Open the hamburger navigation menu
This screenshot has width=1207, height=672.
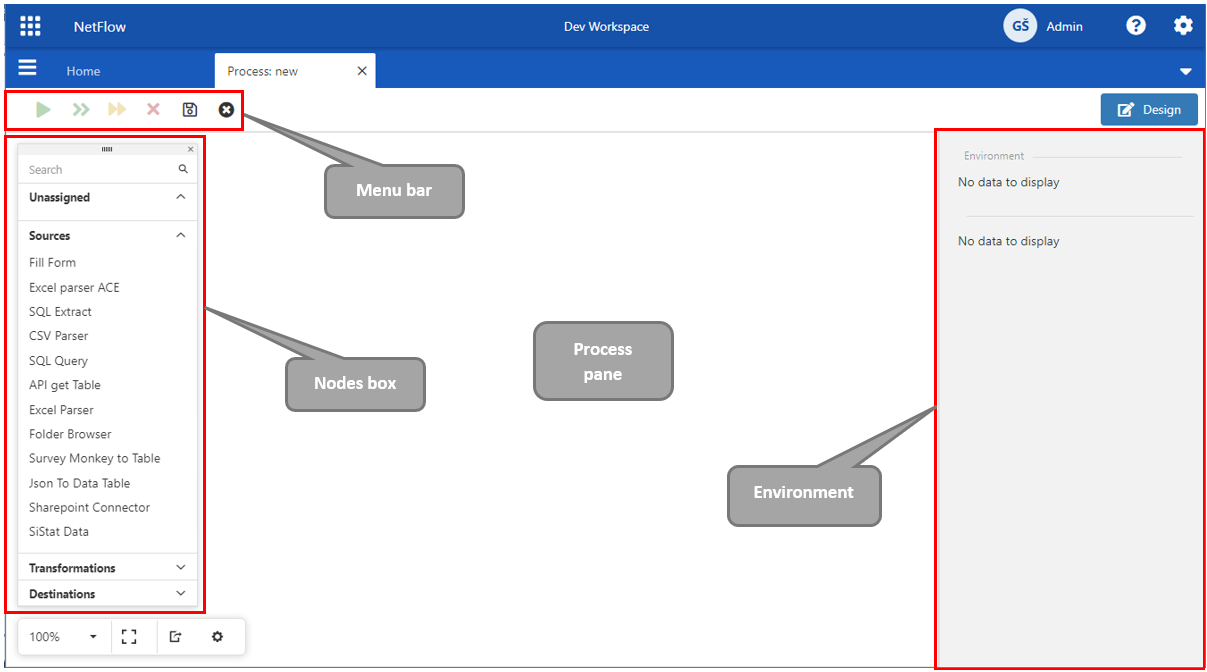[x=27, y=68]
